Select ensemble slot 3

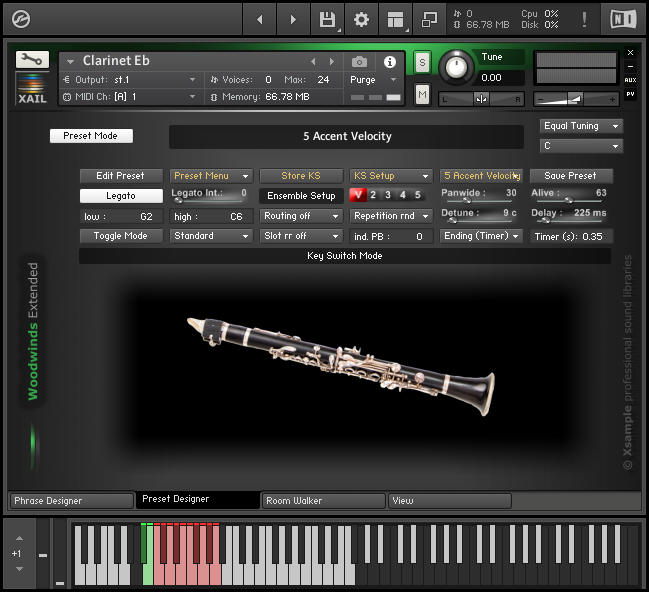point(388,195)
